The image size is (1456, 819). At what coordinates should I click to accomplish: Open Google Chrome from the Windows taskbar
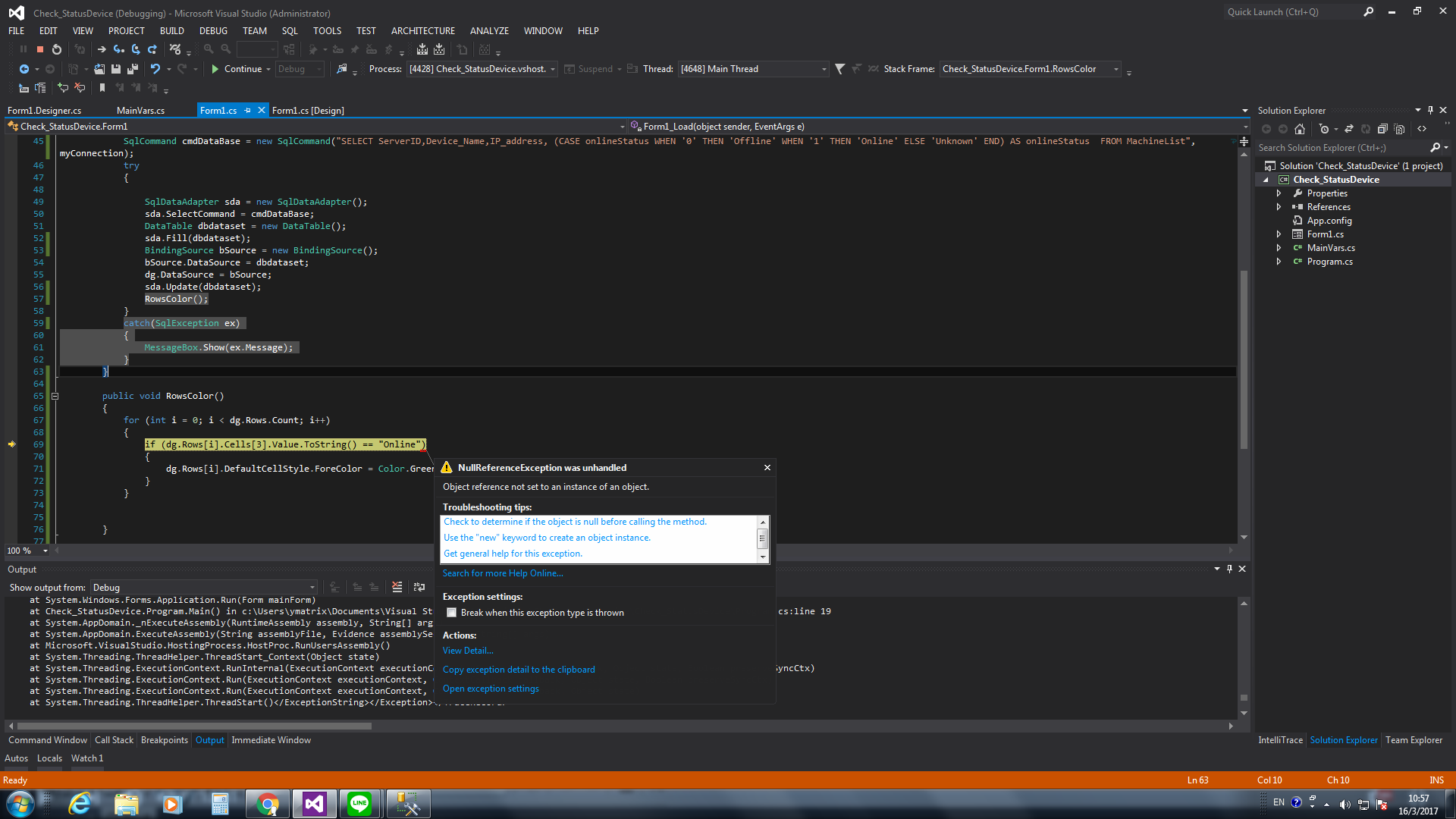[x=267, y=804]
